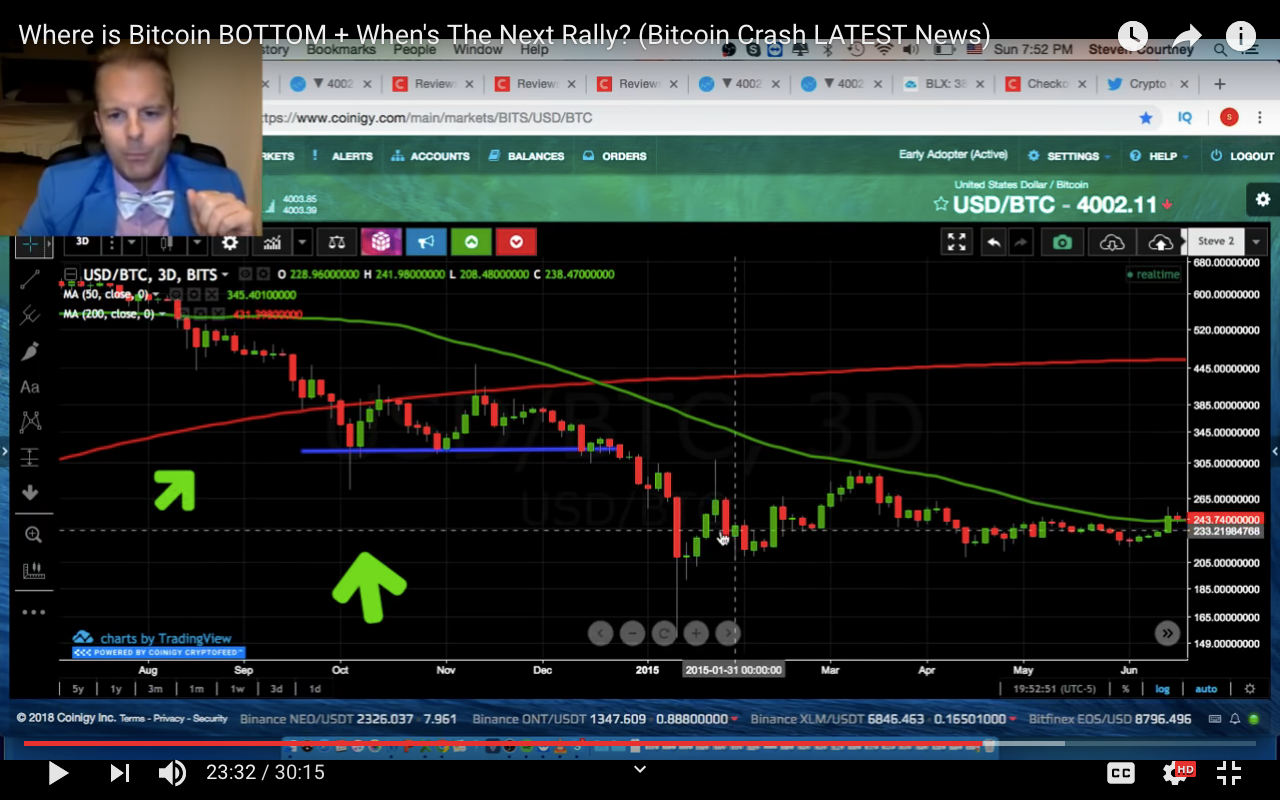The image size is (1280, 800).
Task: Switch to the BLX browser tab
Action: [945, 84]
